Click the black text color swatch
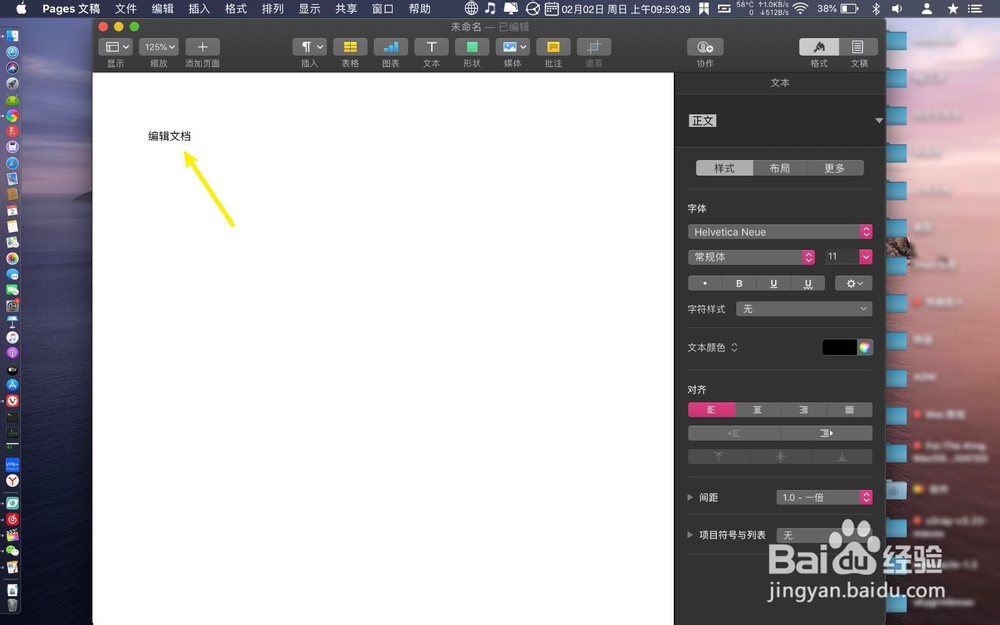The image size is (1000, 625). [x=839, y=347]
